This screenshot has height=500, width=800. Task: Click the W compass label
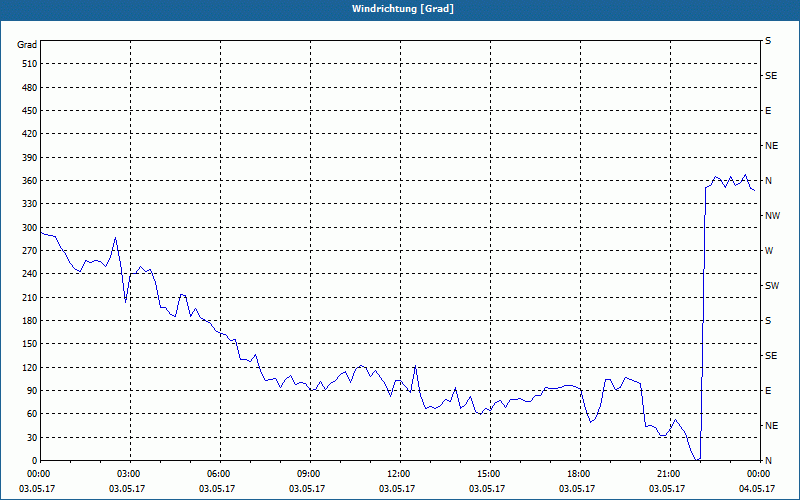pos(769,251)
